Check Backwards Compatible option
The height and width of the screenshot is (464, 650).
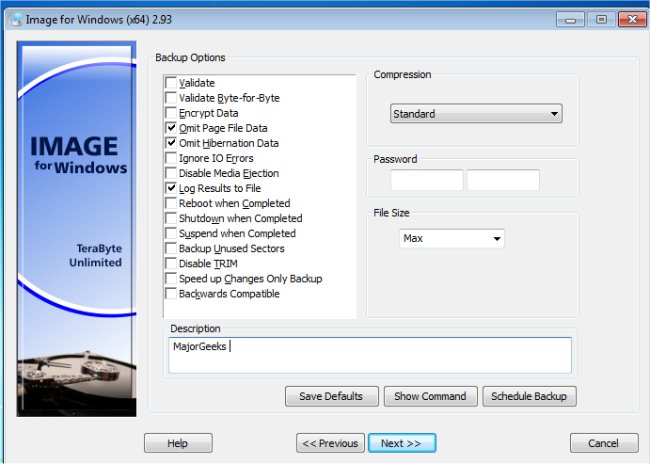click(x=171, y=294)
